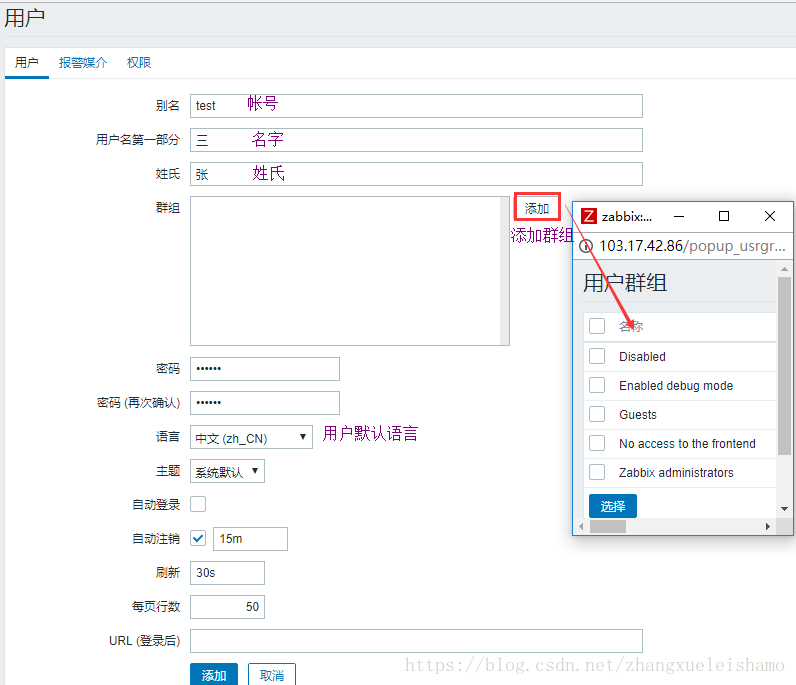Toggle the select-all 名称 checkbox

click(x=597, y=326)
